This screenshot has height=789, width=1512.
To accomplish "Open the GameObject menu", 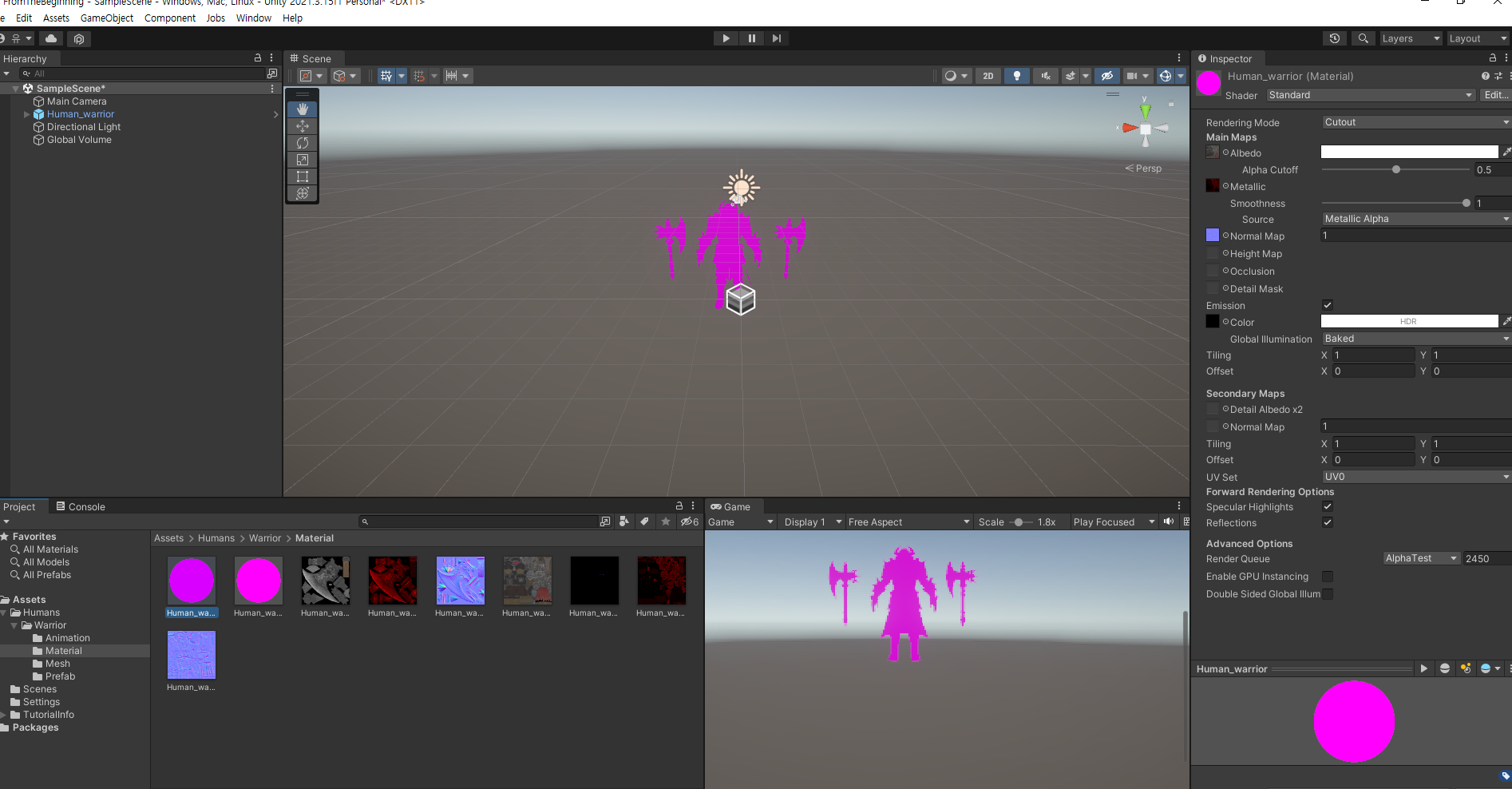I will click(x=107, y=18).
